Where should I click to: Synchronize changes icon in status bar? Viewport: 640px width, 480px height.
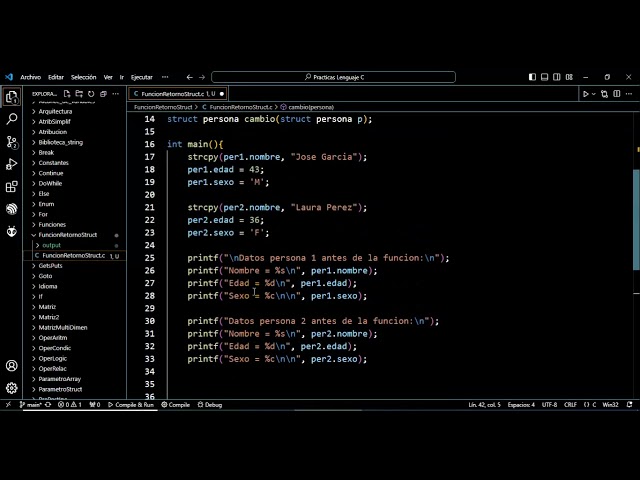tap(48, 405)
